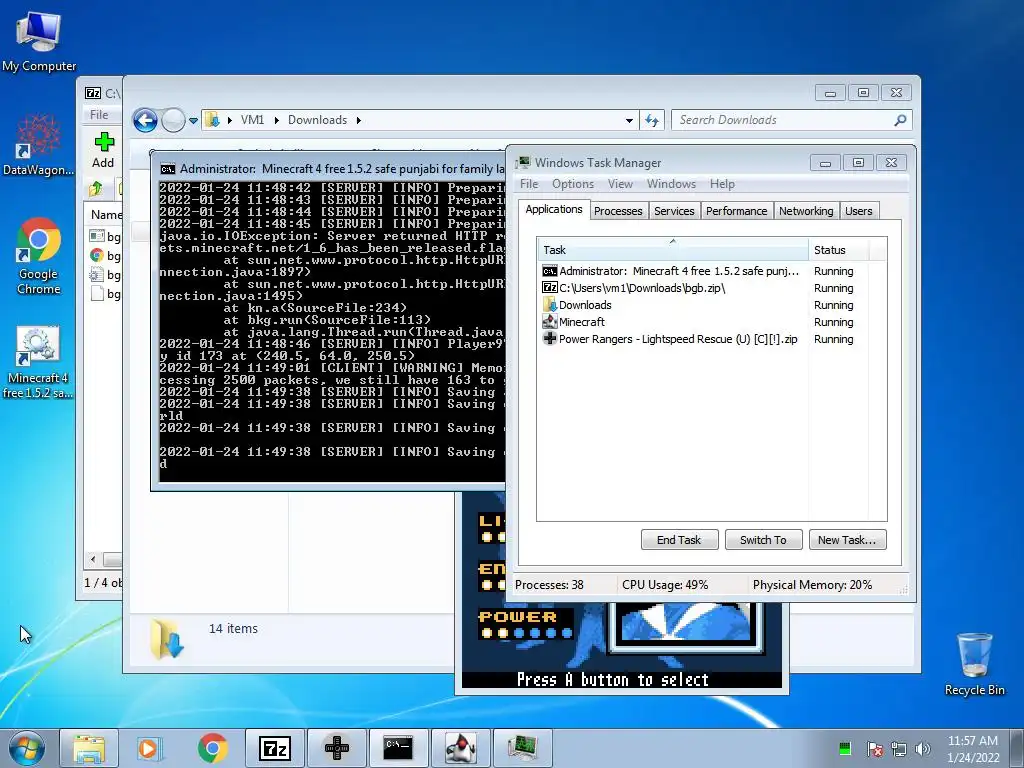Open the Help menu in Task Manager
This screenshot has width=1024, height=768.
tap(722, 184)
